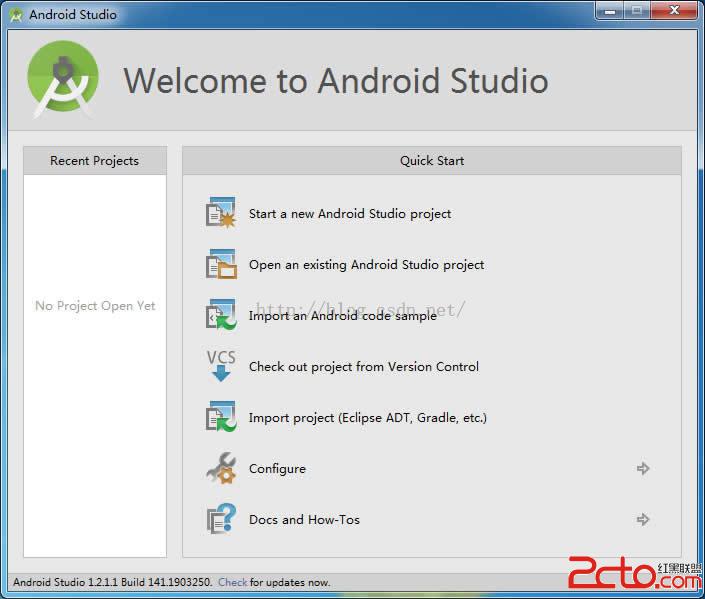705x599 pixels.
Task: Click the 'Android Studio 1.2.1.1 Build' status text
Action: click(x=112, y=582)
